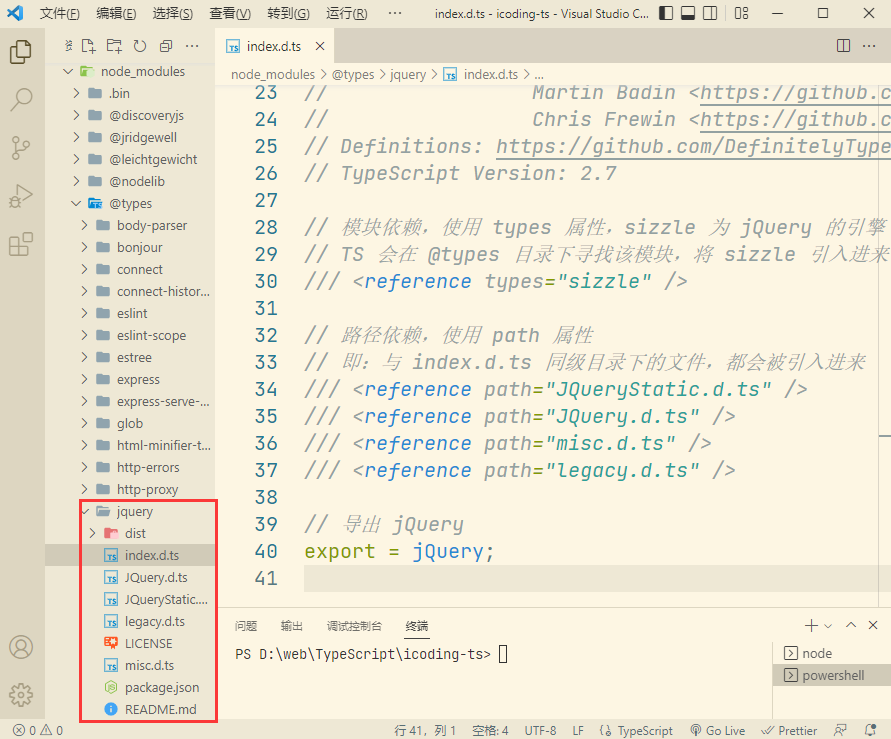This screenshot has width=891, height=739.
Task: Click errors and warnings status indicator
Action: (38, 730)
